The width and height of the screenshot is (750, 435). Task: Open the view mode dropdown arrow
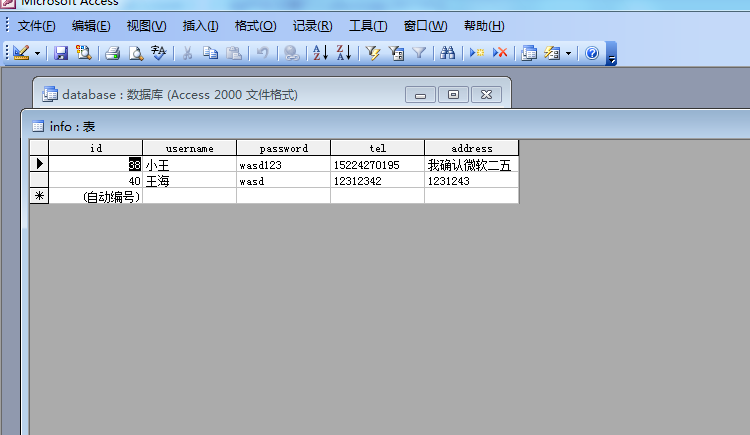[x=37, y=53]
